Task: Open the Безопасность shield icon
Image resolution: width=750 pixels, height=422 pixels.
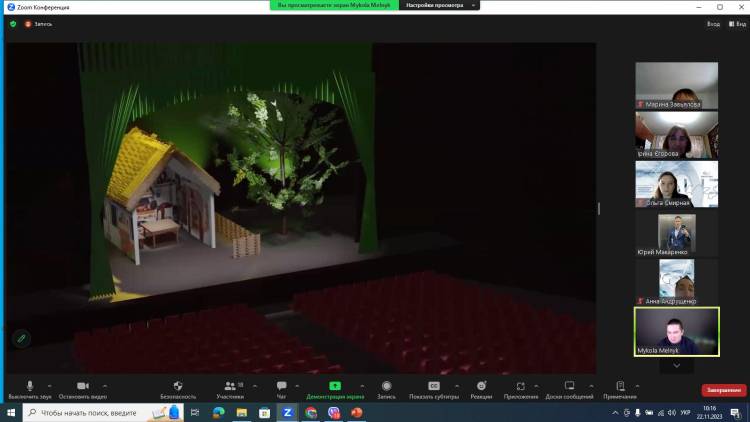Action: click(x=178, y=386)
